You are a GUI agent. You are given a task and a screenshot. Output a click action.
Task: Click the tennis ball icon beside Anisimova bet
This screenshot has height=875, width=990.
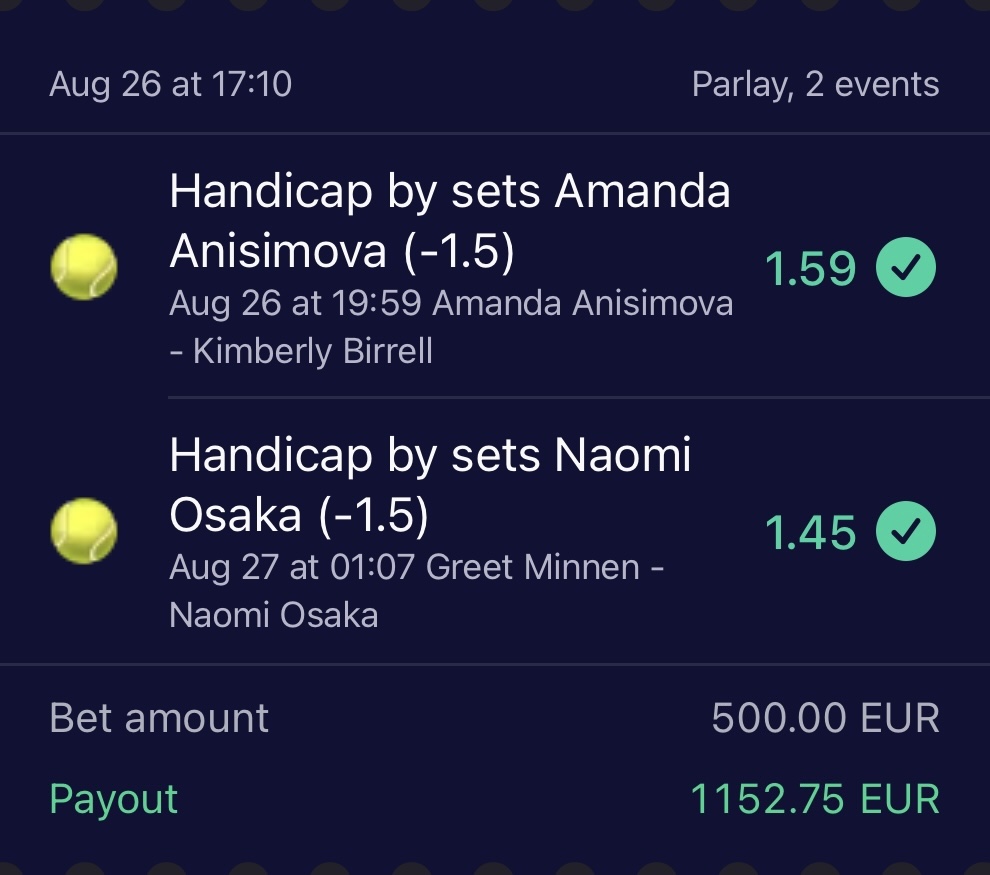[84, 267]
